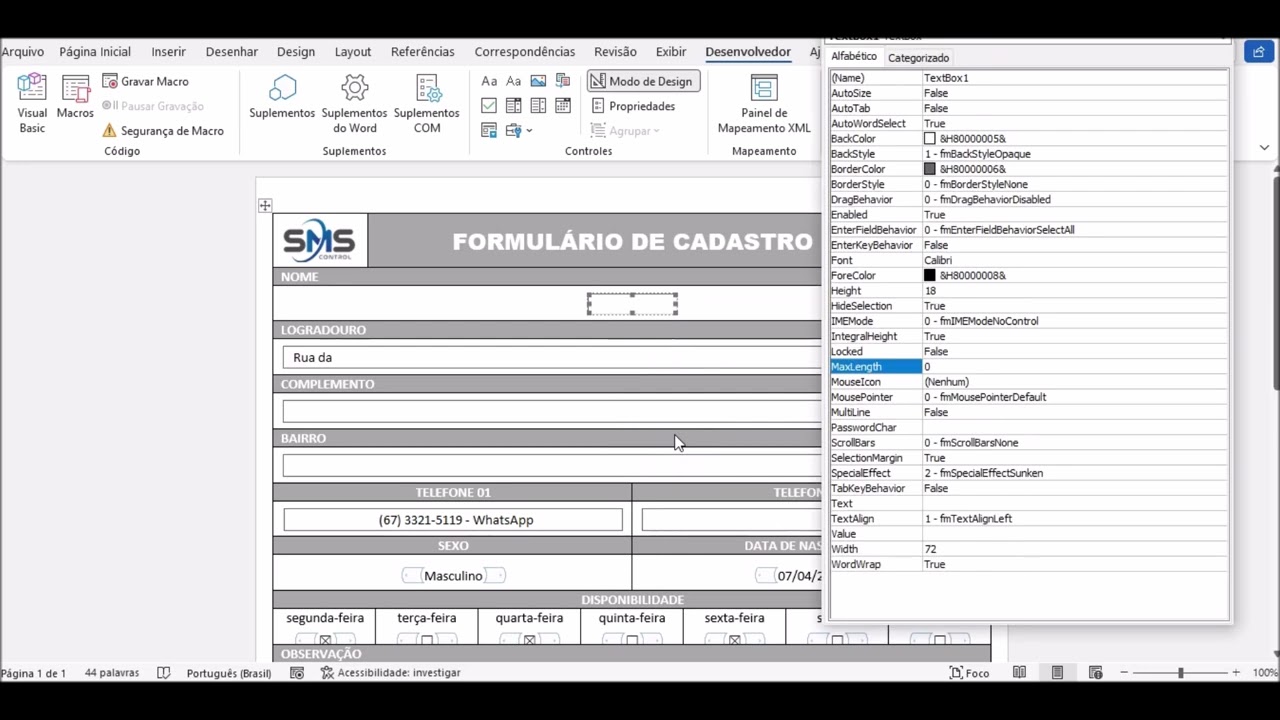The height and width of the screenshot is (720, 1280).
Task: Click the zoom in plus button
Action: (x=1236, y=673)
